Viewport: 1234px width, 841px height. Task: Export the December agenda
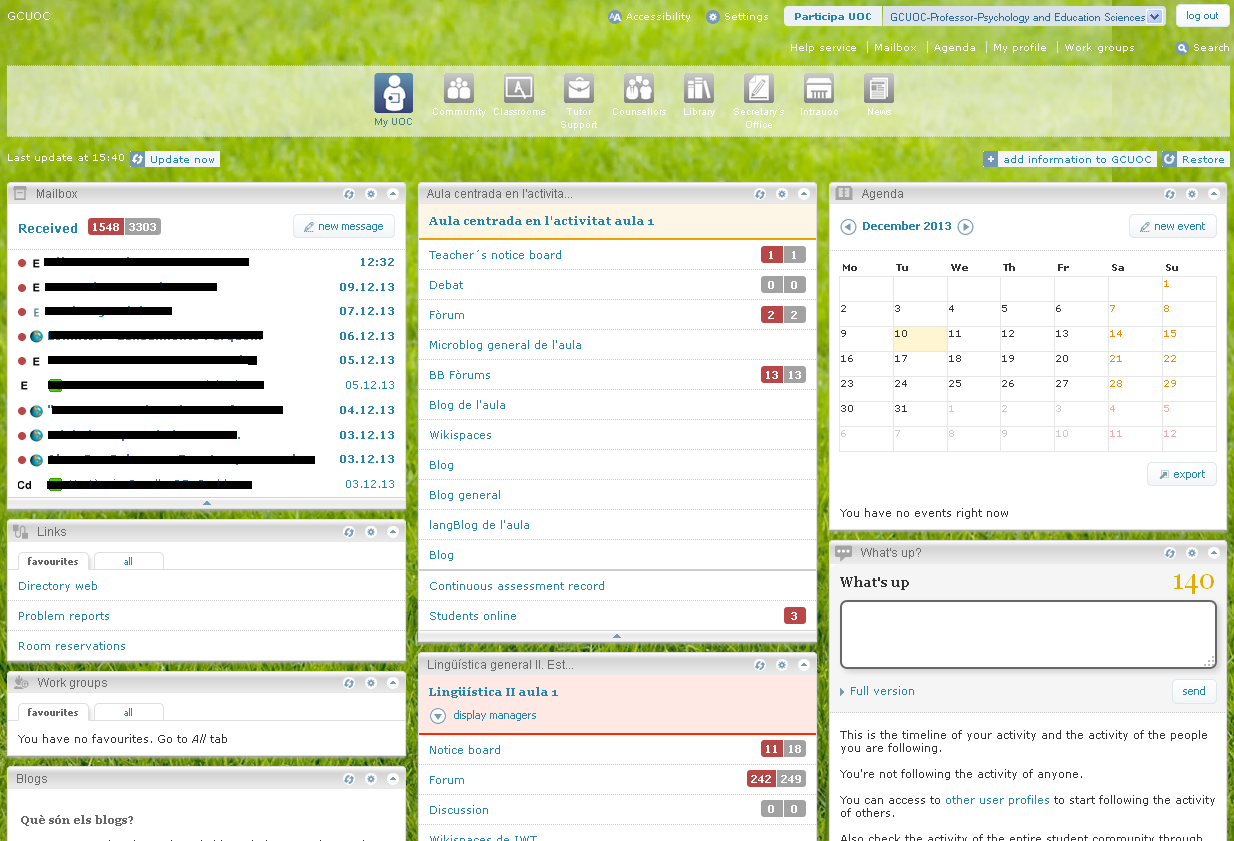point(1181,474)
